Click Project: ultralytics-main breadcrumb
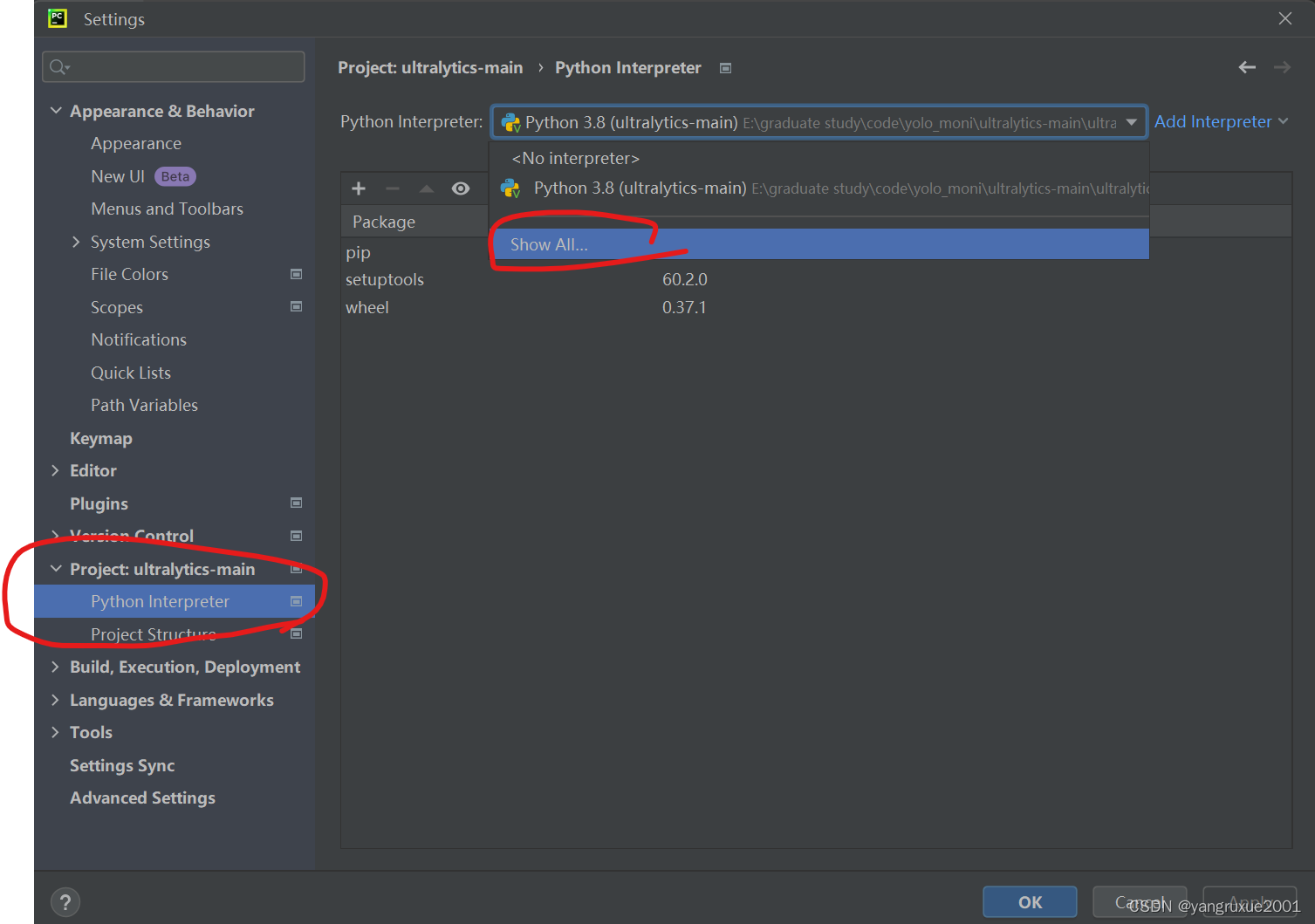This screenshot has height=924, width=1315. tap(430, 67)
